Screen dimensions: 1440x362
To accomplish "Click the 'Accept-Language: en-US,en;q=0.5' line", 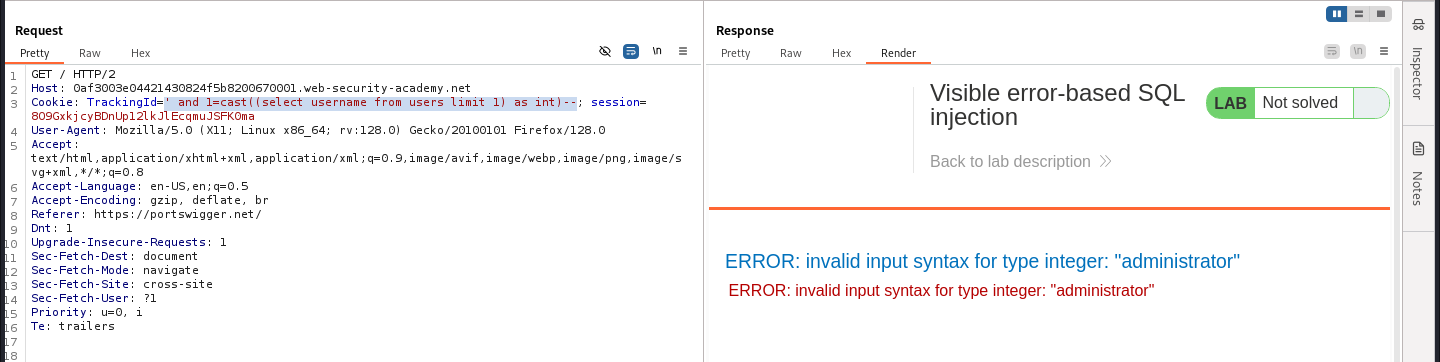I will point(140,186).
